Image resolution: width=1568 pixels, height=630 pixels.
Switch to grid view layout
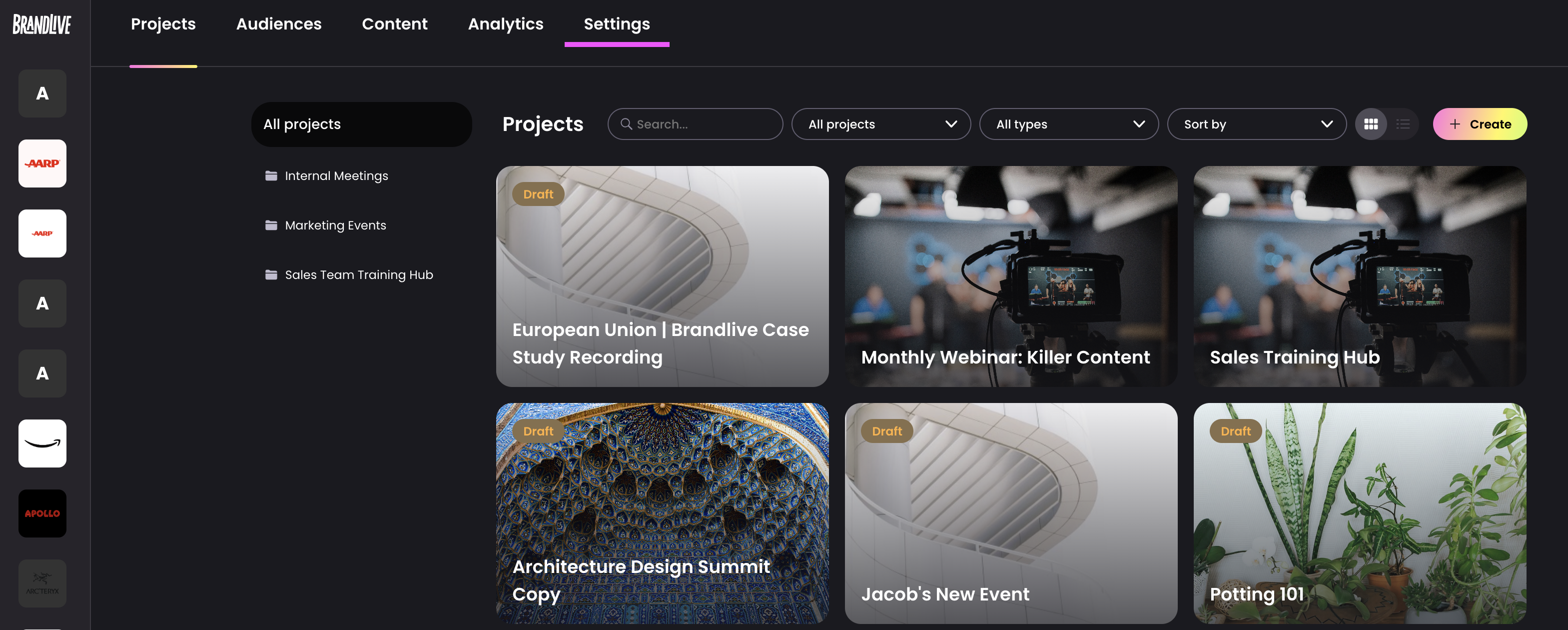point(1371,124)
